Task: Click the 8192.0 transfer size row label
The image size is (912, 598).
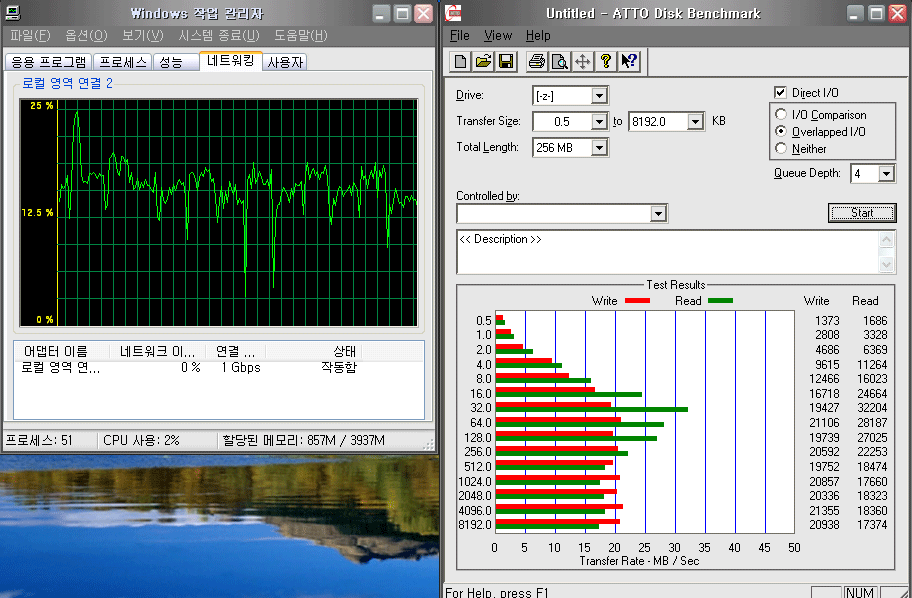Action: (x=475, y=525)
